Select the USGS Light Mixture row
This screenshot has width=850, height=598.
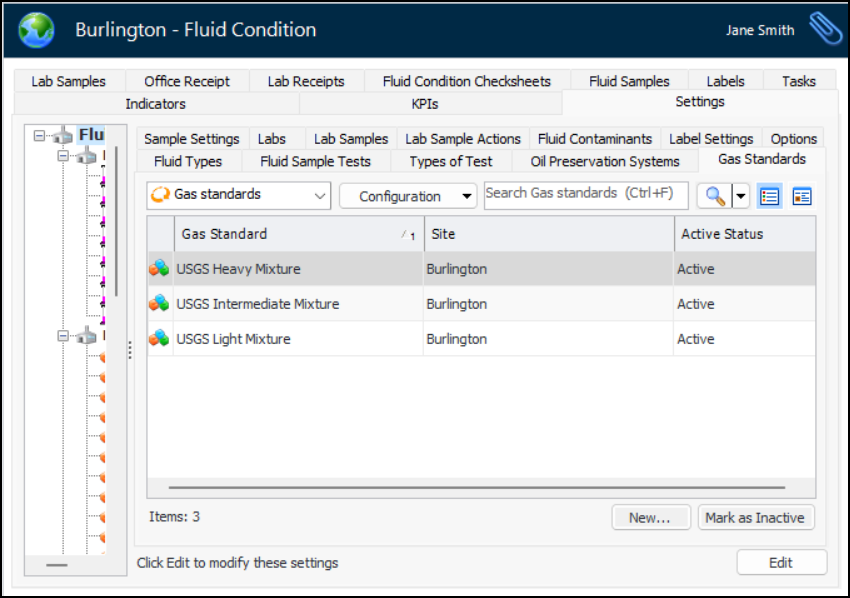tap(481, 338)
